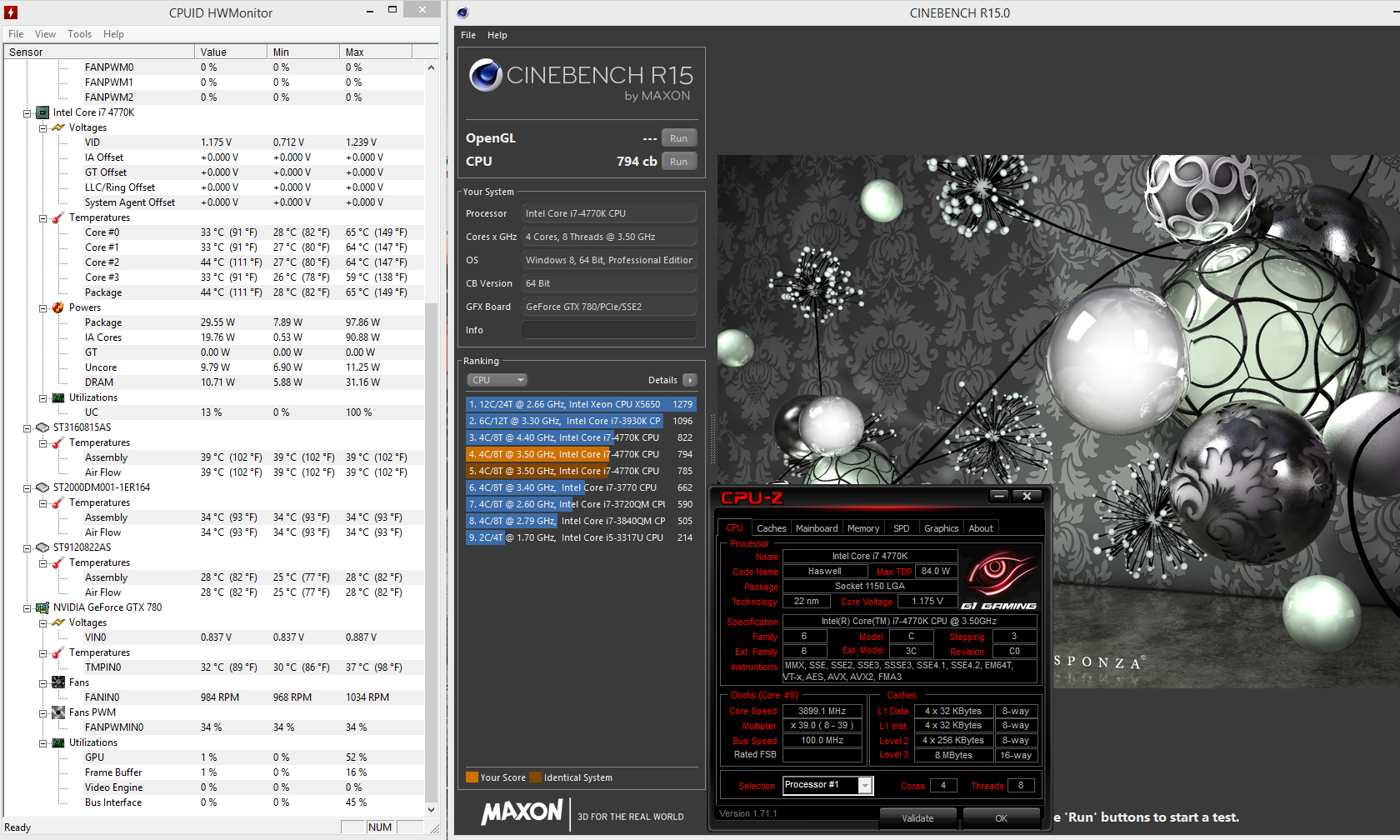Screen dimensions: 1400x840
Task: Switch to the Memory tab in CPU-Z
Action: [x=862, y=528]
